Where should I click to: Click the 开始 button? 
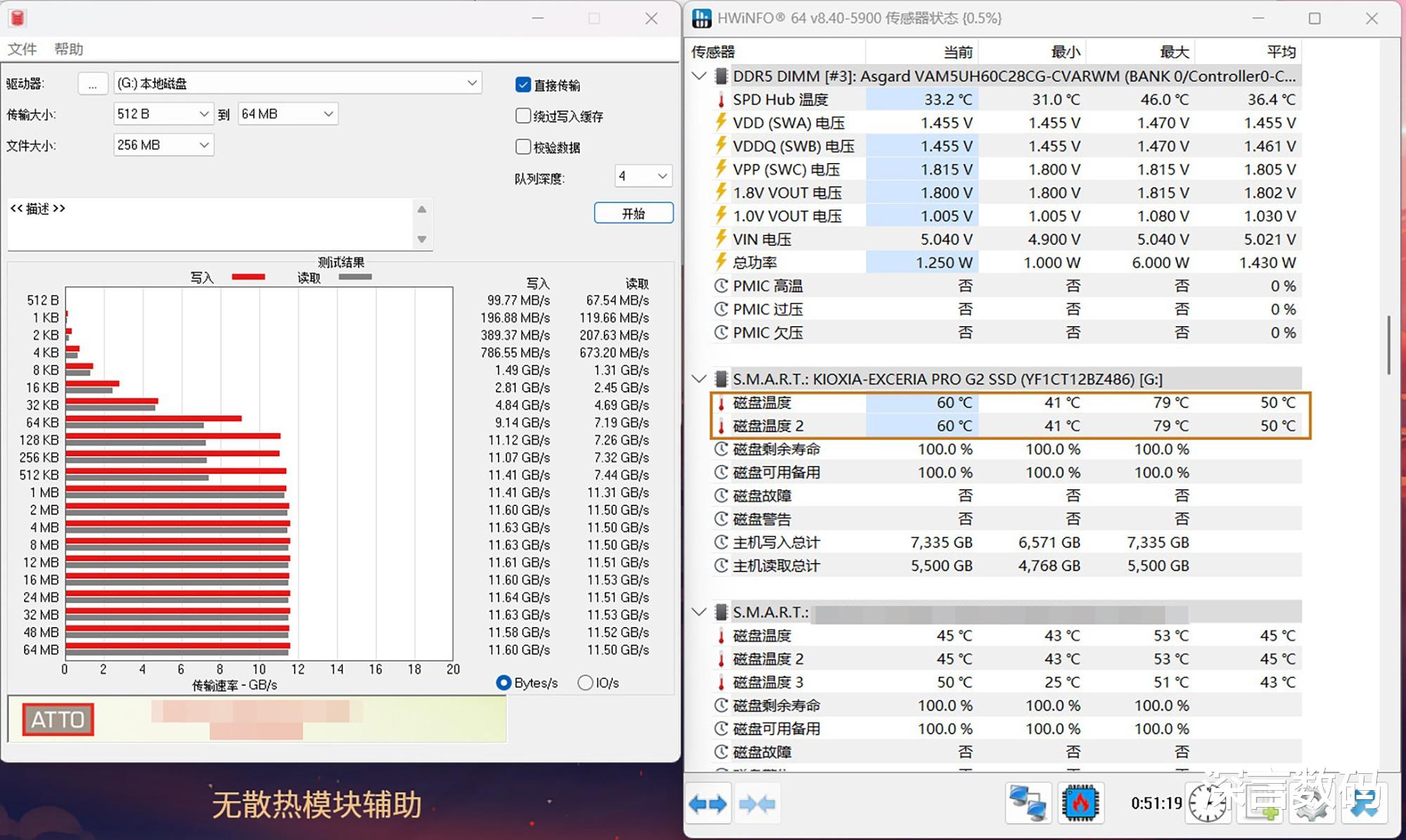633,214
